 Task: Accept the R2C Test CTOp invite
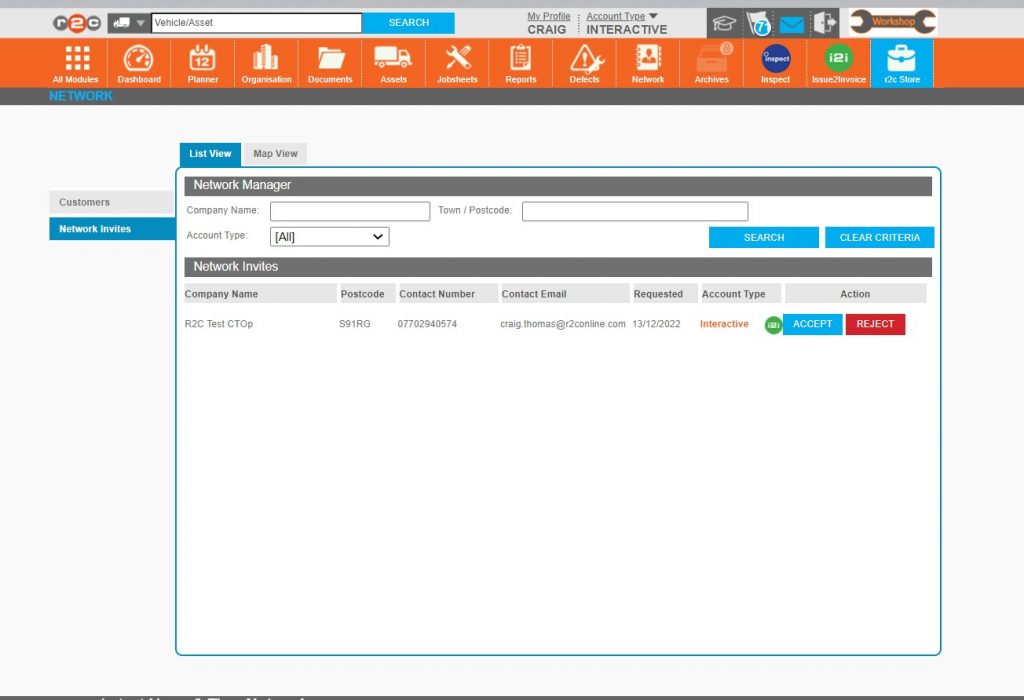812,324
